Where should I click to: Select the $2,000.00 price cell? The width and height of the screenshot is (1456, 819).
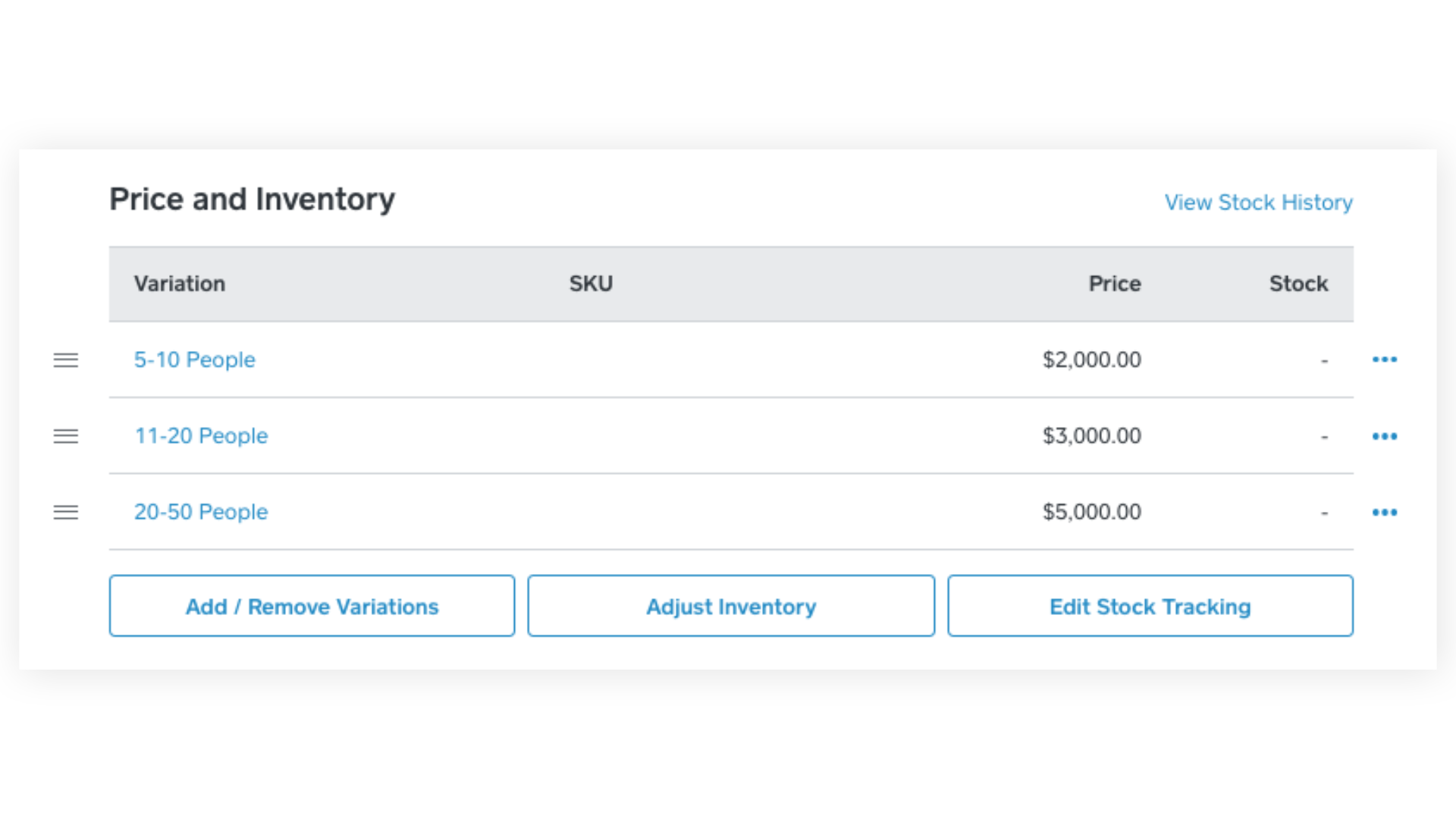(x=1092, y=359)
